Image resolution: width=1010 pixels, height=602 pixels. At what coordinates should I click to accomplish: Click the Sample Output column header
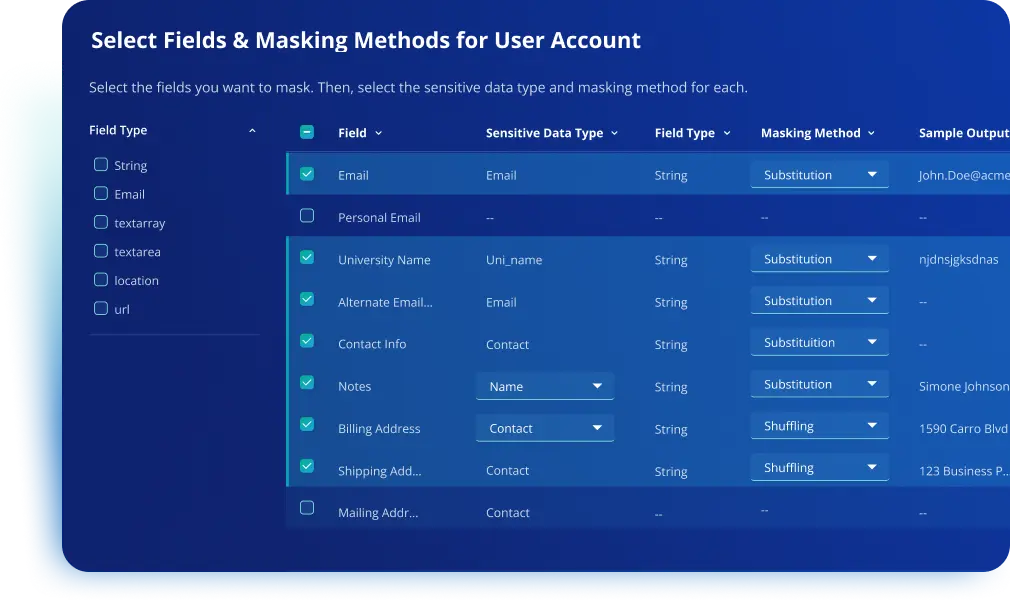pos(964,133)
